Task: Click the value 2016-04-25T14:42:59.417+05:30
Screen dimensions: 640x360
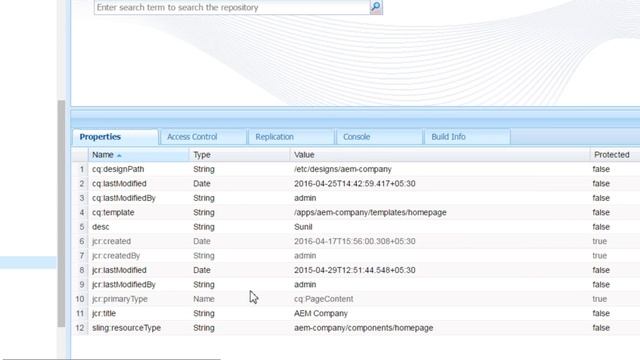Action: 355,184
